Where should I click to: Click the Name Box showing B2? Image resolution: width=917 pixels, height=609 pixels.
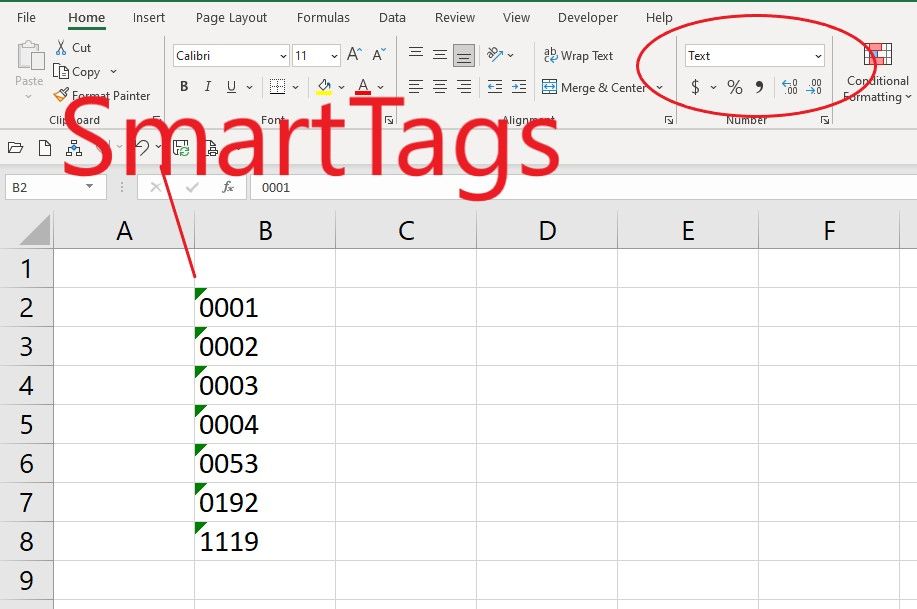click(48, 187)
